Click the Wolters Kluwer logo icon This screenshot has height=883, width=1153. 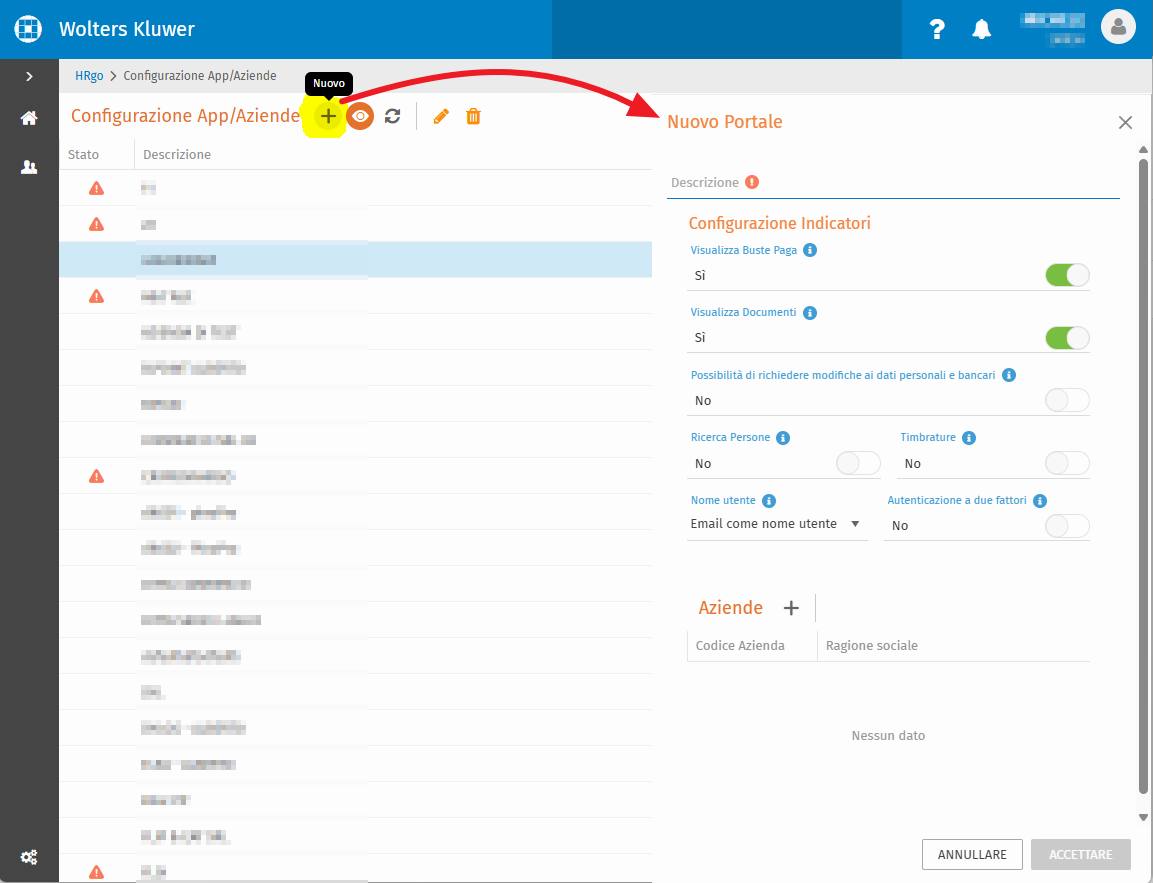(29, 29)
